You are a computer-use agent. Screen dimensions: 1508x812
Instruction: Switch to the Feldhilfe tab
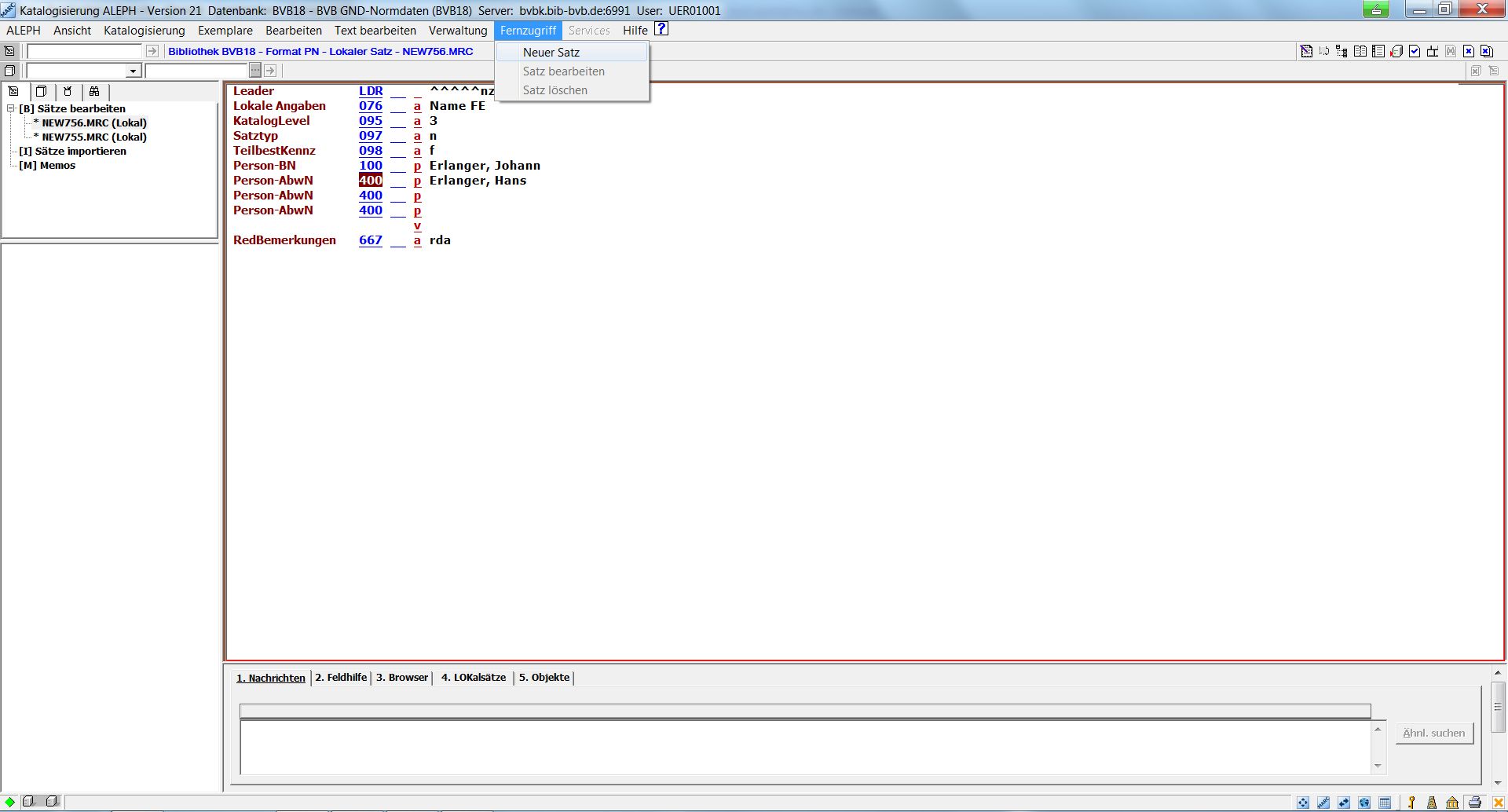click(x=341, y=677)
